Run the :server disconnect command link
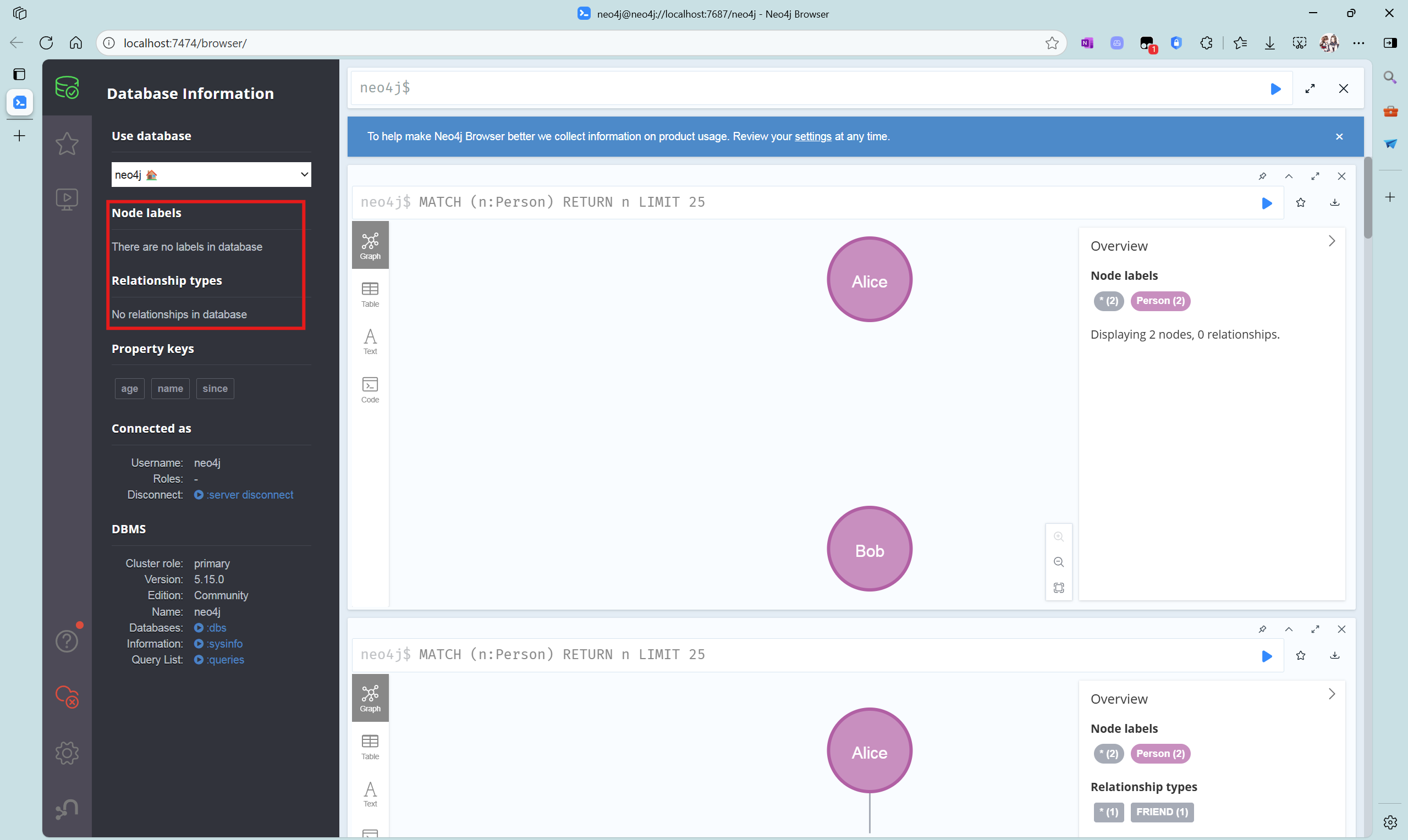Image resolution: width=1408 pixels, height=840 pixels. point(244,495)
